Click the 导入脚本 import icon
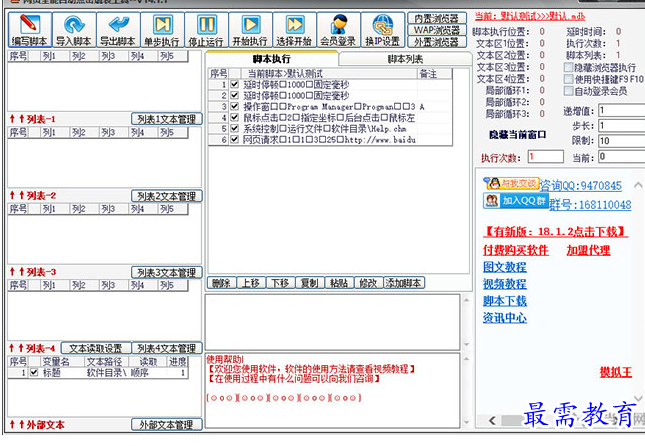The width and height of the screenshot is (645, 446). coord(74,30)
